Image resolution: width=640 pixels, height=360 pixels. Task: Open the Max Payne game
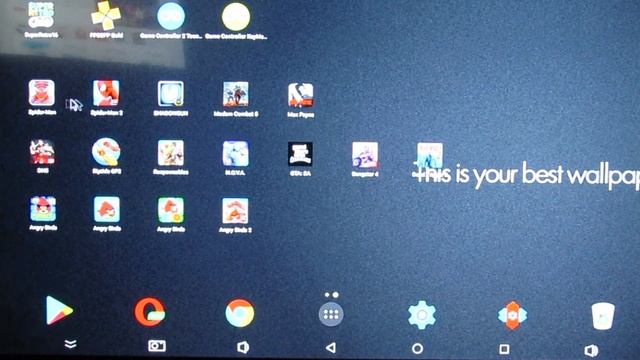click(x=300, y=95)
